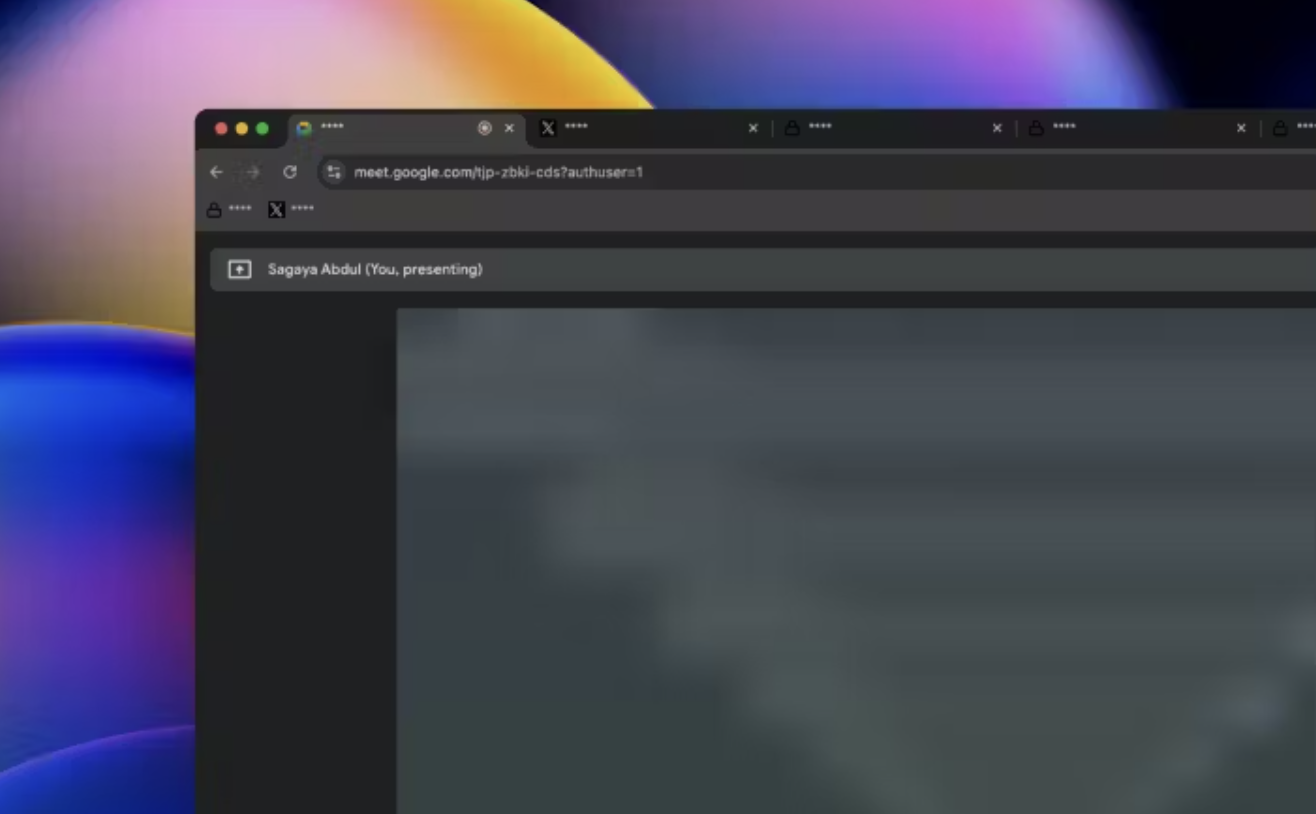Switch to the X (Twitter) tab

pos(650,128)
